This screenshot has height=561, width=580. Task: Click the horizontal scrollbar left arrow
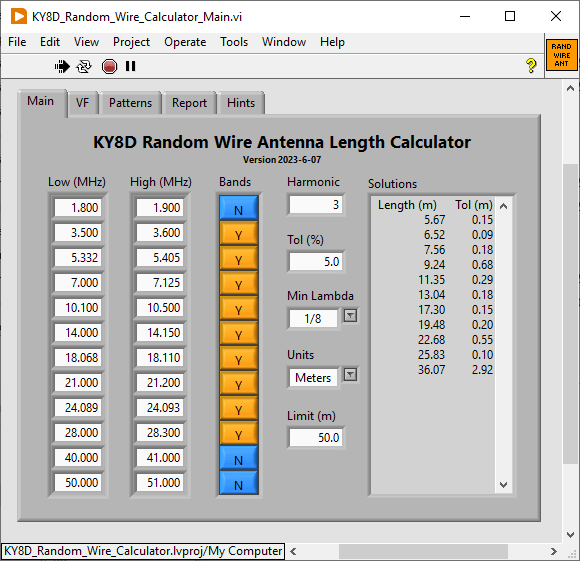coord(293,551)
